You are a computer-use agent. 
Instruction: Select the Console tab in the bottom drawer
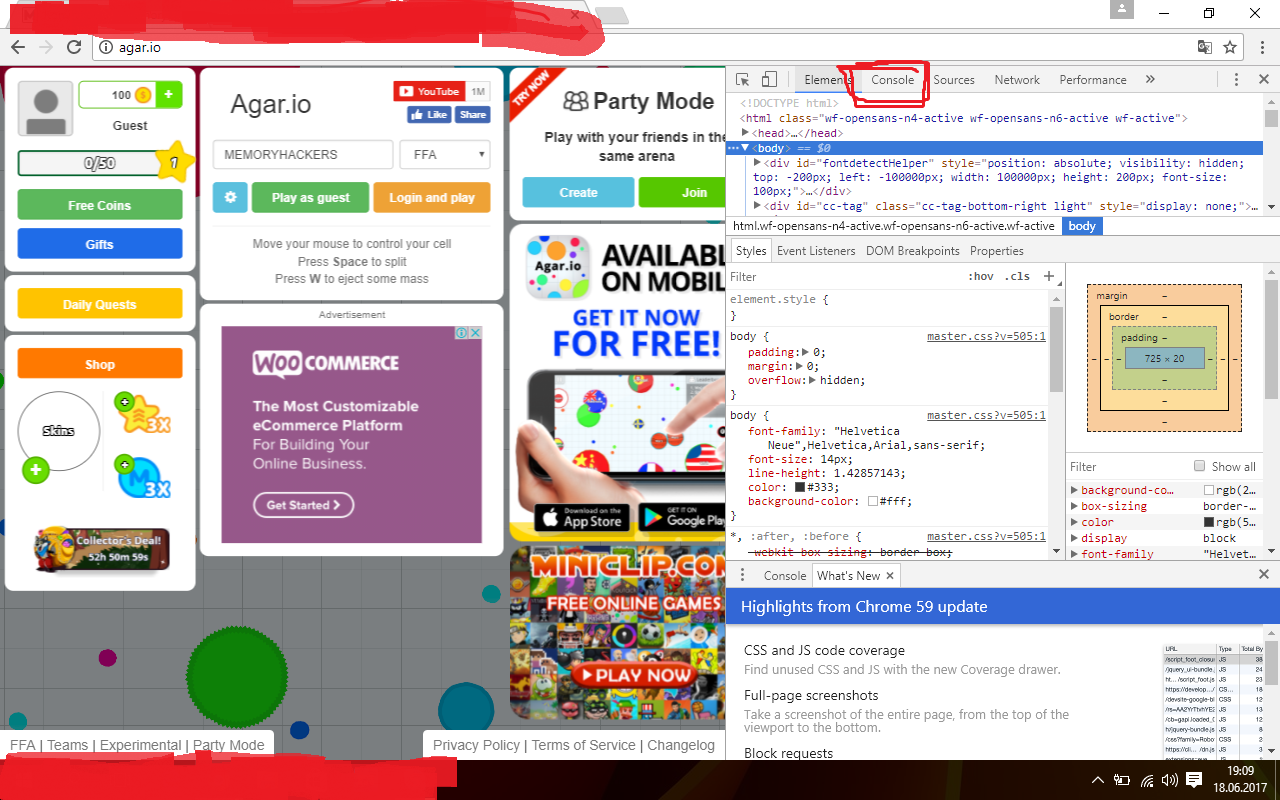(785, 575)
